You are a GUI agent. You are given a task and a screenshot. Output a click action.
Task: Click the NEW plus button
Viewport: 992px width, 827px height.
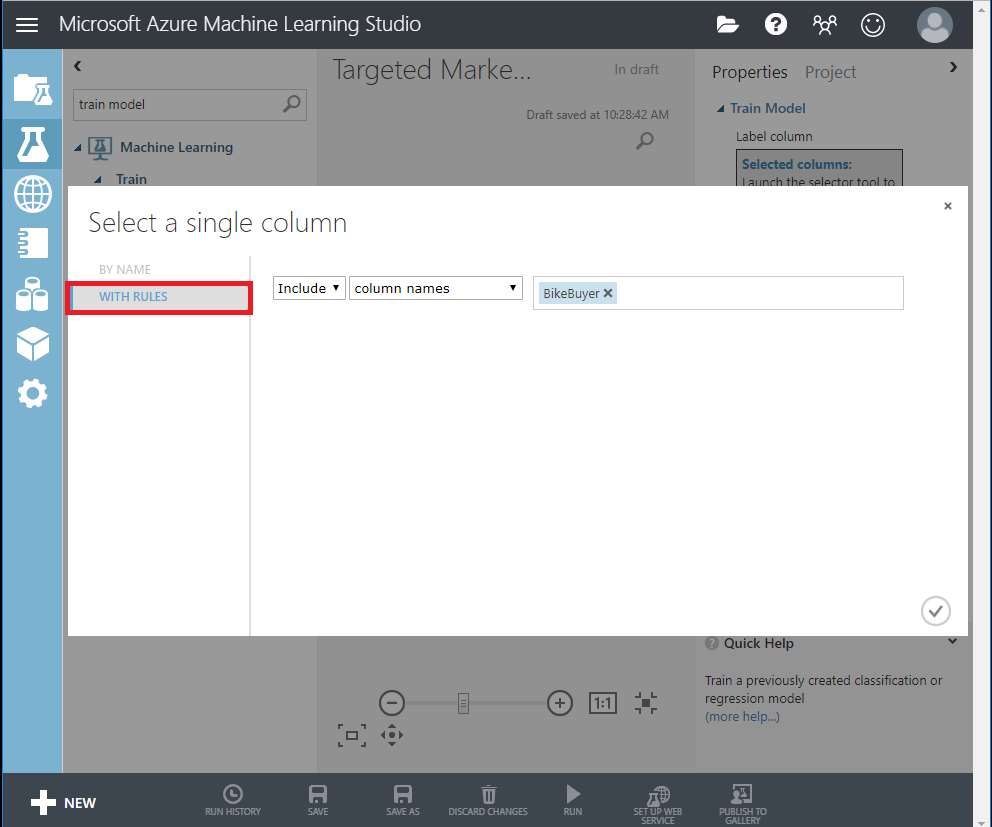pos(64,802)
